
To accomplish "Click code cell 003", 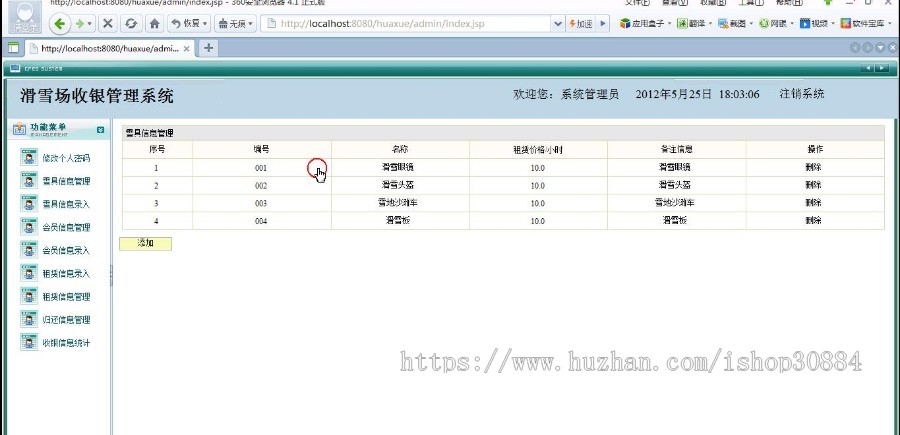I will [x=261, y=203].
